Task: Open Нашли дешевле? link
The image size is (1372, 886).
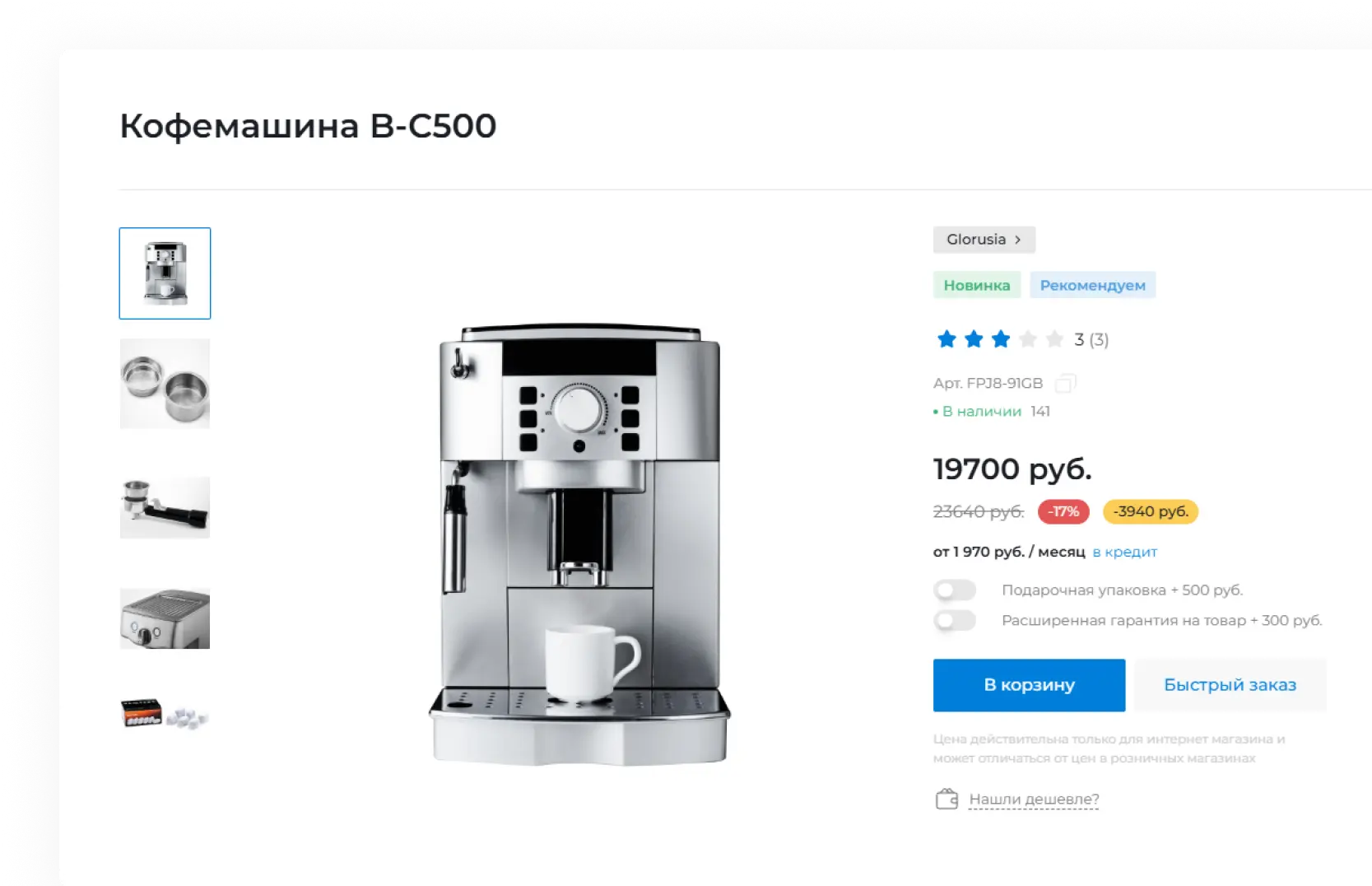Action: (1034, 799)
